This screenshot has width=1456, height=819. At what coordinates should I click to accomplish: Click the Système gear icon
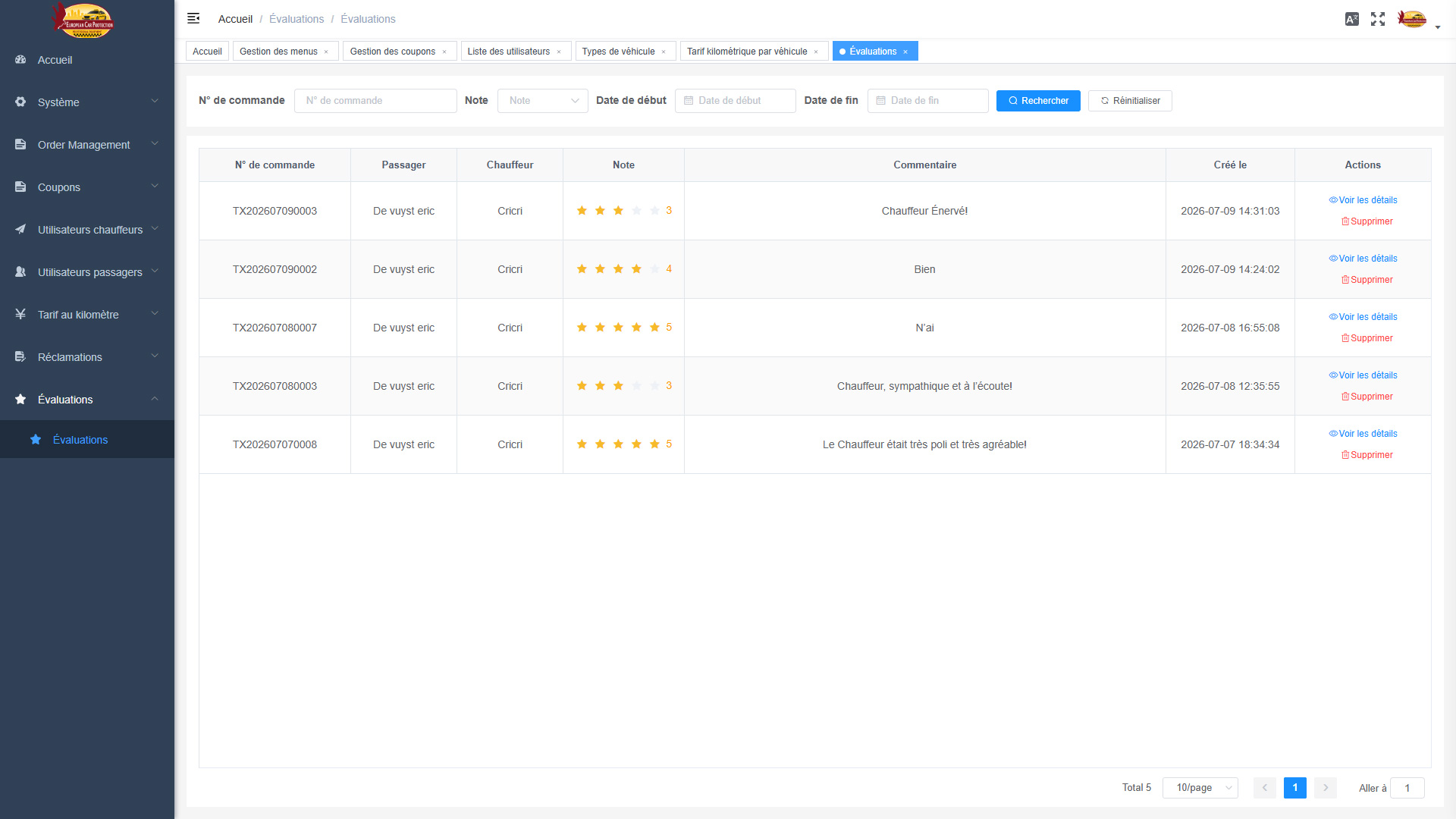pos(20,102)
